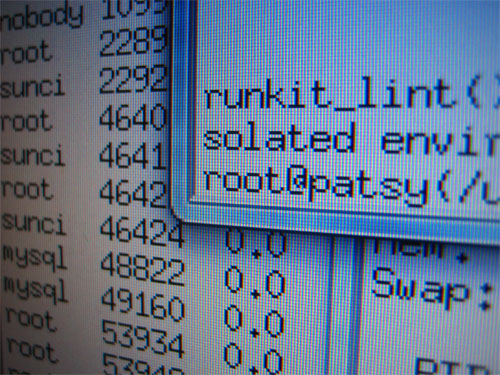
Task: Select the "nobody" user entry
Action: (x=42, y=17)
